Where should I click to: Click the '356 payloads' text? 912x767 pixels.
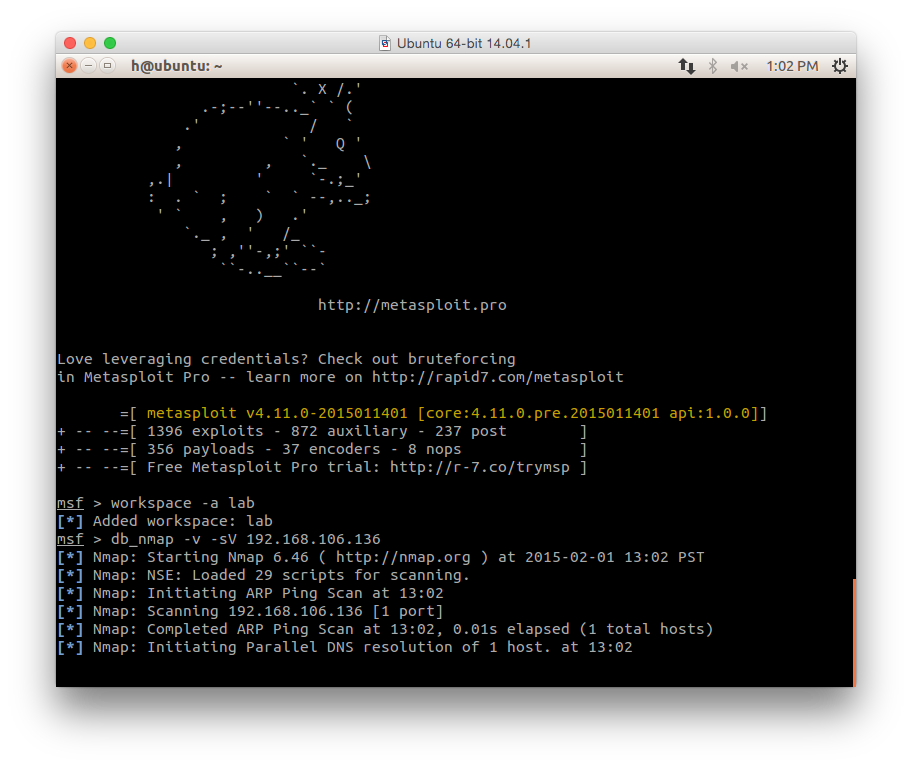pos(200,450)
